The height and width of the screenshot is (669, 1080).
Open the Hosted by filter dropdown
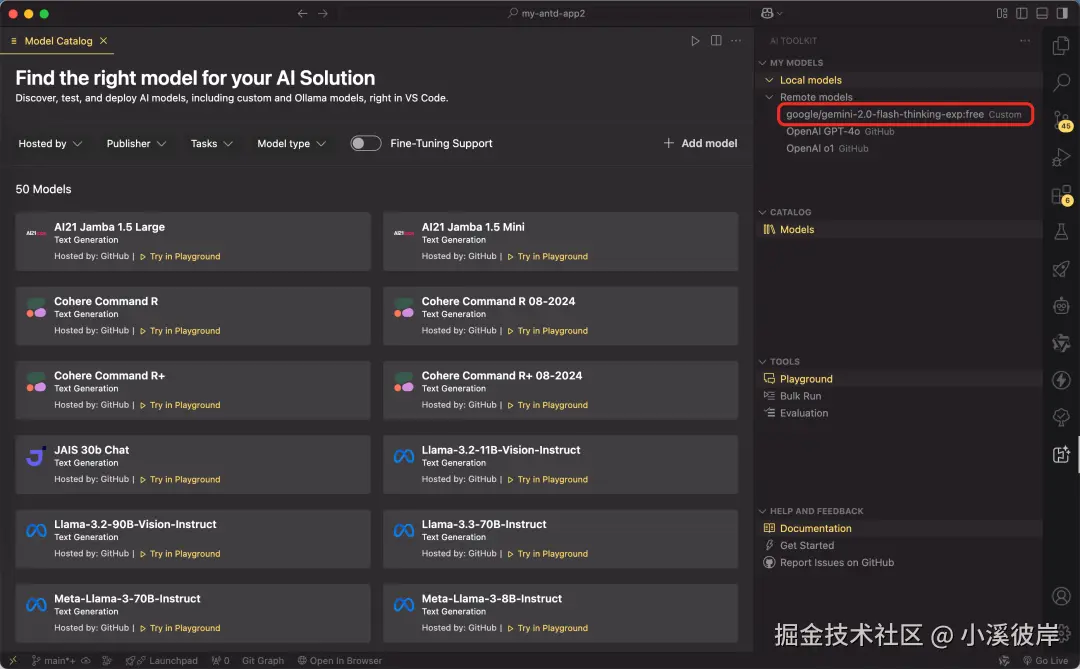50,143
